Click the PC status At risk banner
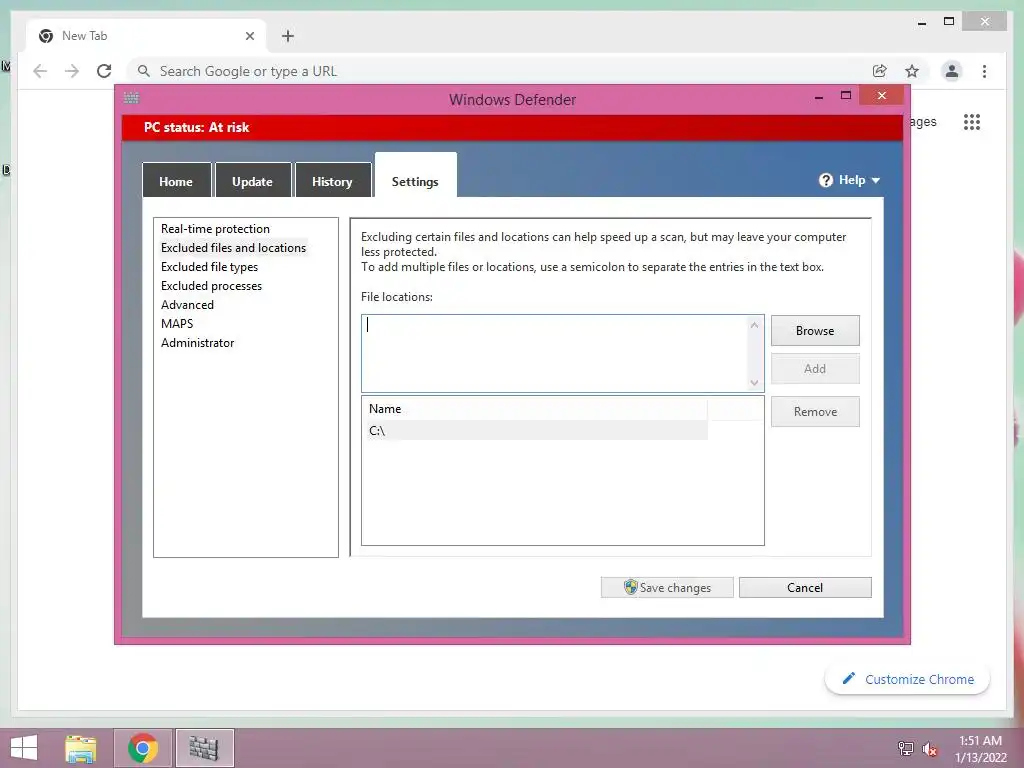The width and height of the screenshot is (1024, 768). click(512, 127)
